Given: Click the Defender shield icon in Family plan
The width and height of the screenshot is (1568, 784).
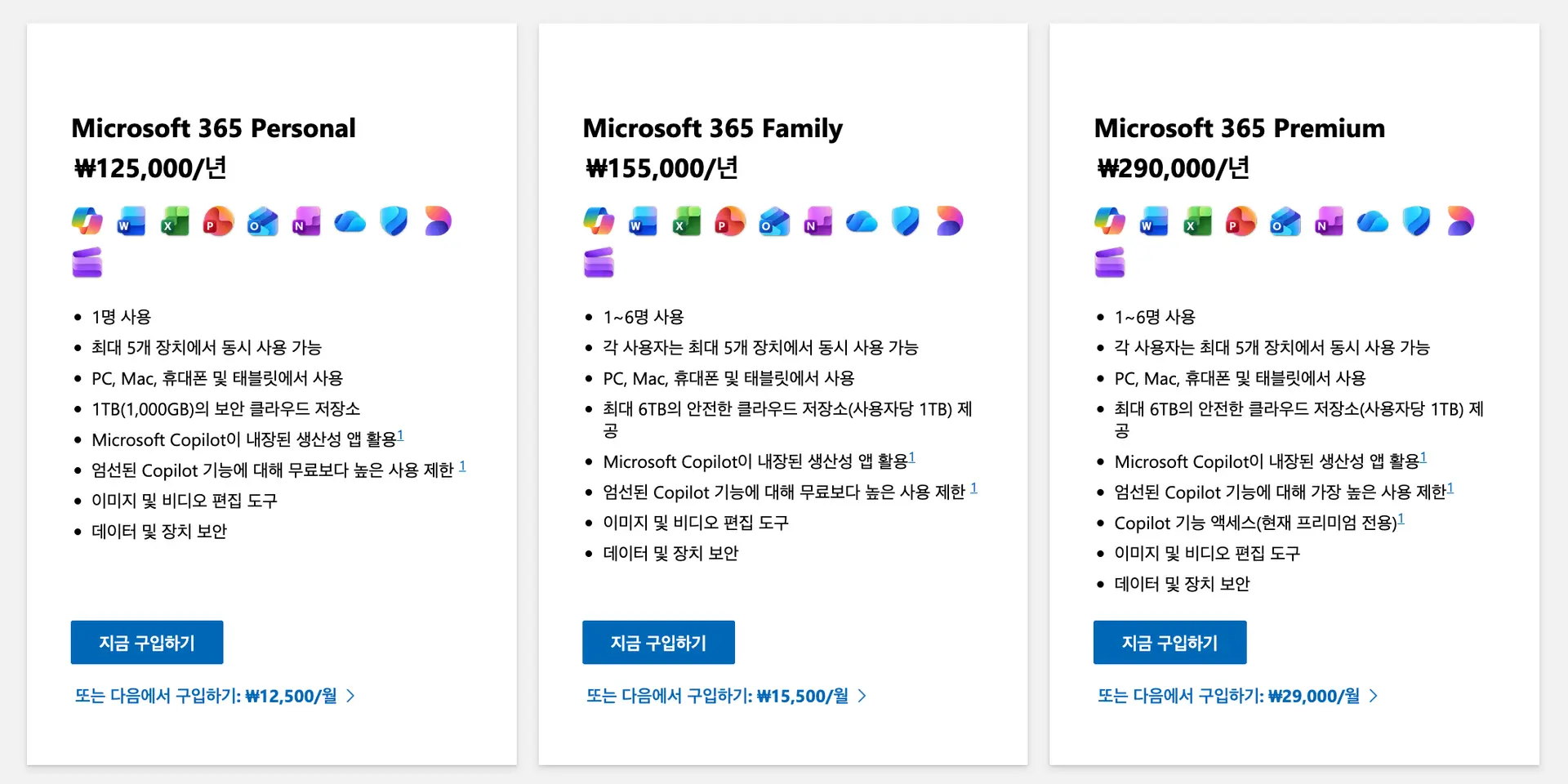Looking at the screenshot, I should click(x=905, y=220).
